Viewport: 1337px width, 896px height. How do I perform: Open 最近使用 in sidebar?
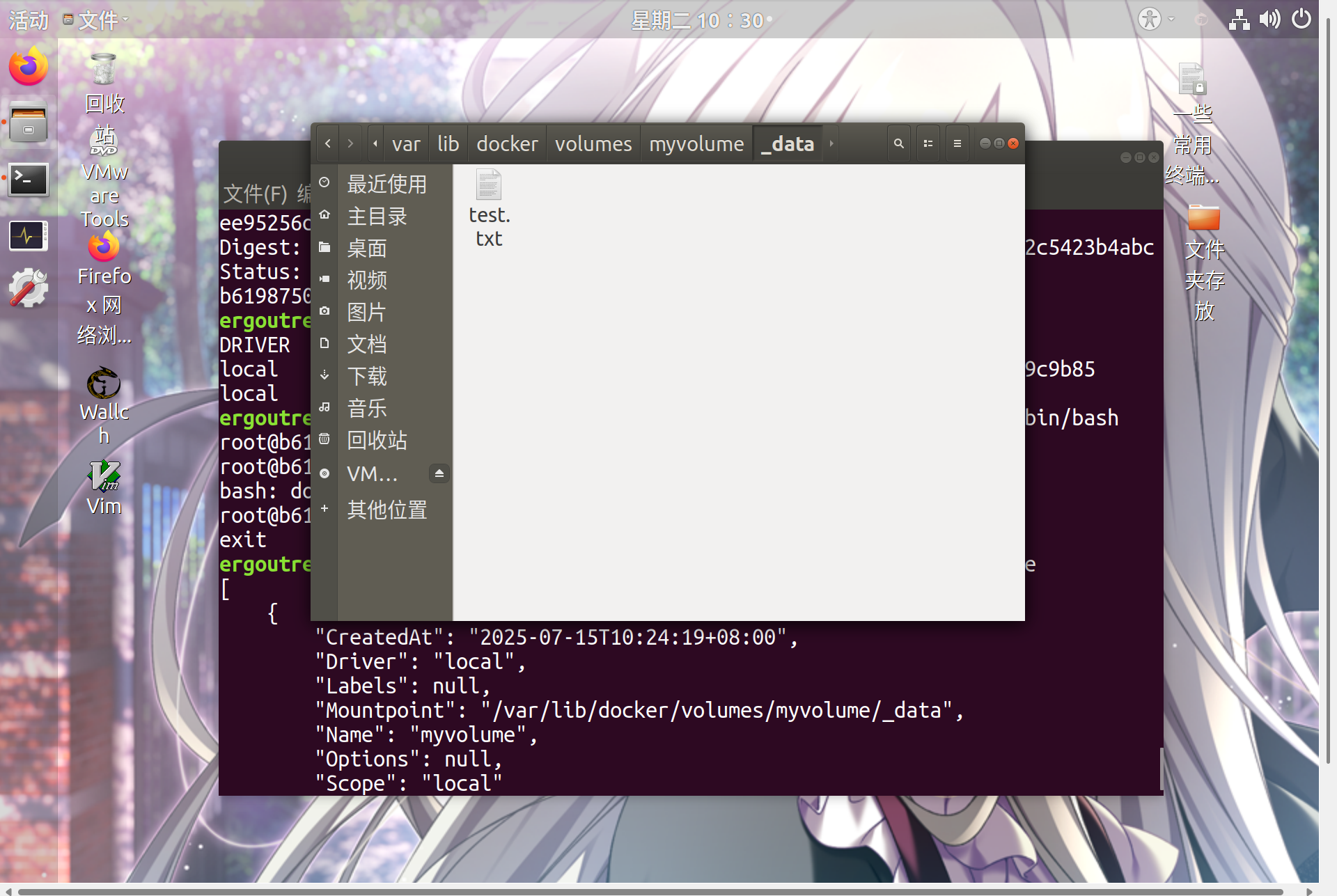click(x=382, y=184)
